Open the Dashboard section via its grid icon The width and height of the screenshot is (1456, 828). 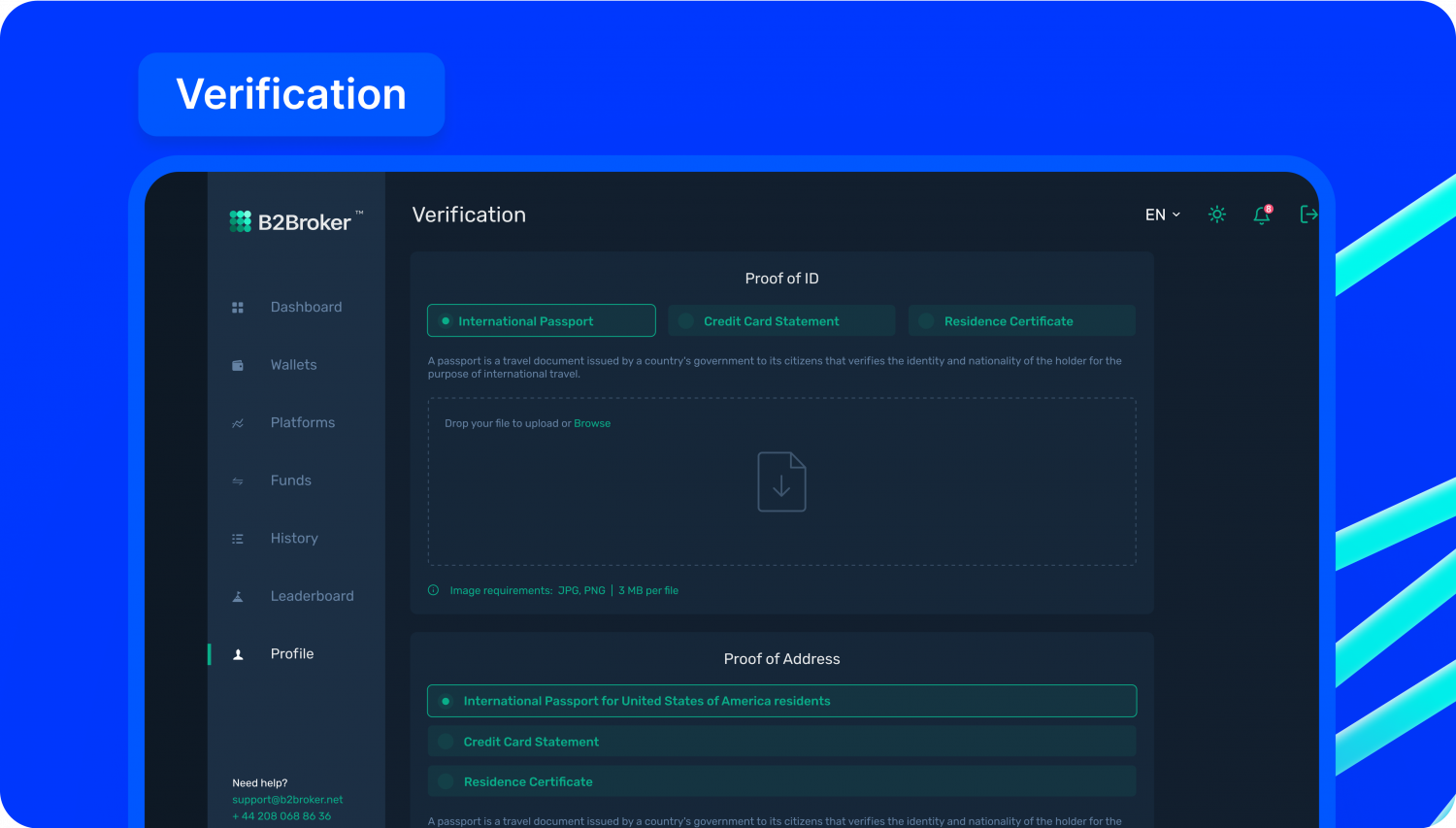tap(238, 306)
